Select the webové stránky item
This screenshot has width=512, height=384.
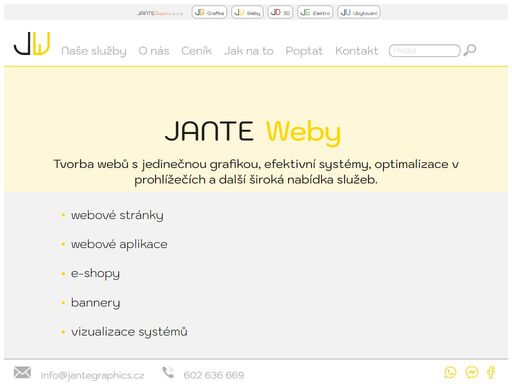pos(117,215)
